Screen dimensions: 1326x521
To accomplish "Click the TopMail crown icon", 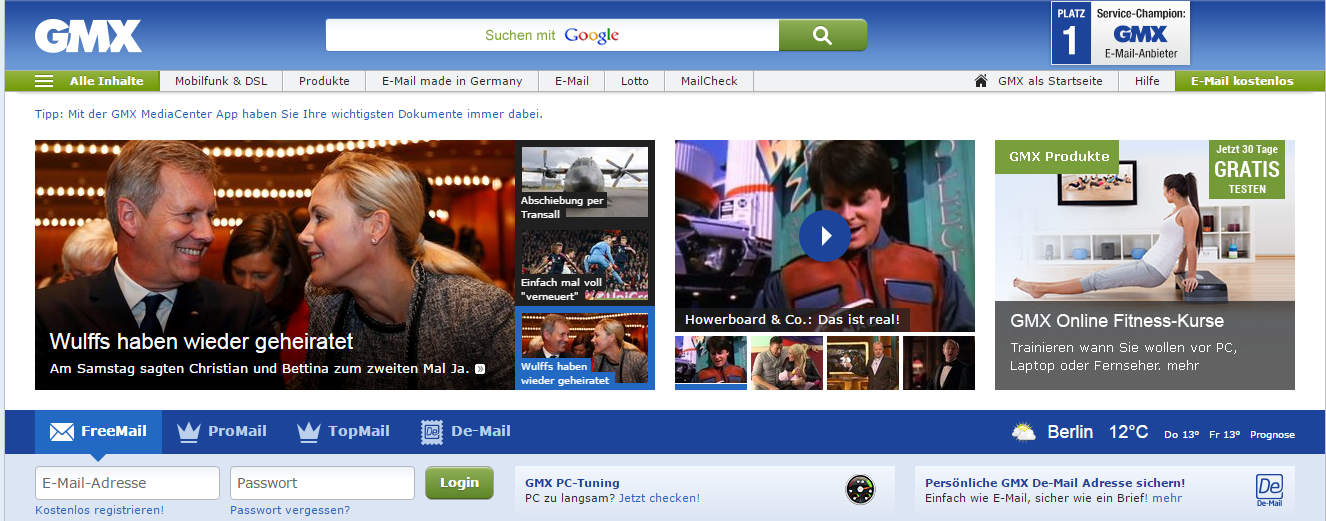I will 309,432.
